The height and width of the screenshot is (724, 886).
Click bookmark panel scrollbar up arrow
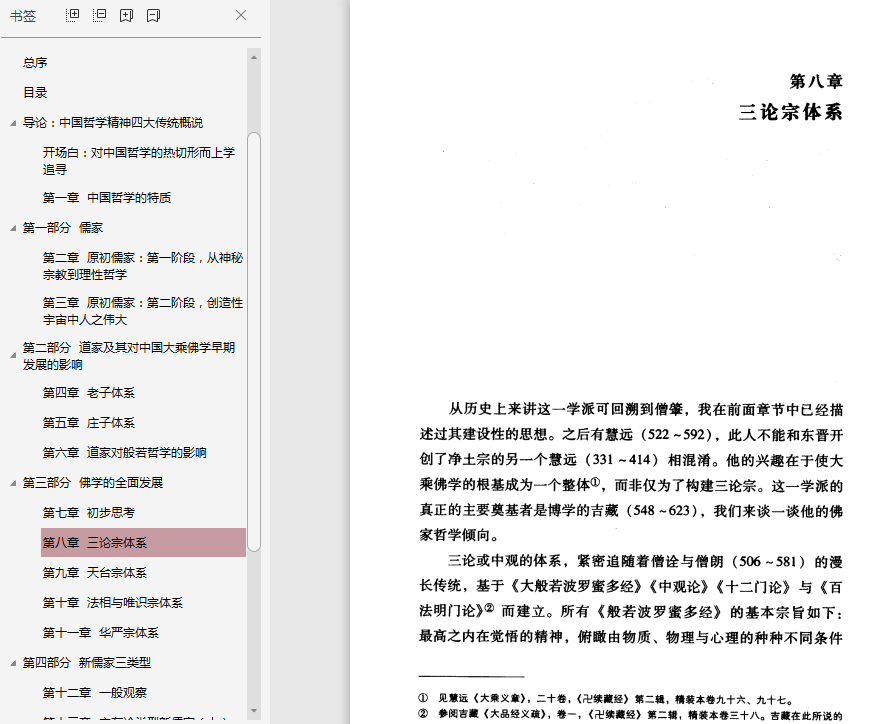click(x=254, y=57)
